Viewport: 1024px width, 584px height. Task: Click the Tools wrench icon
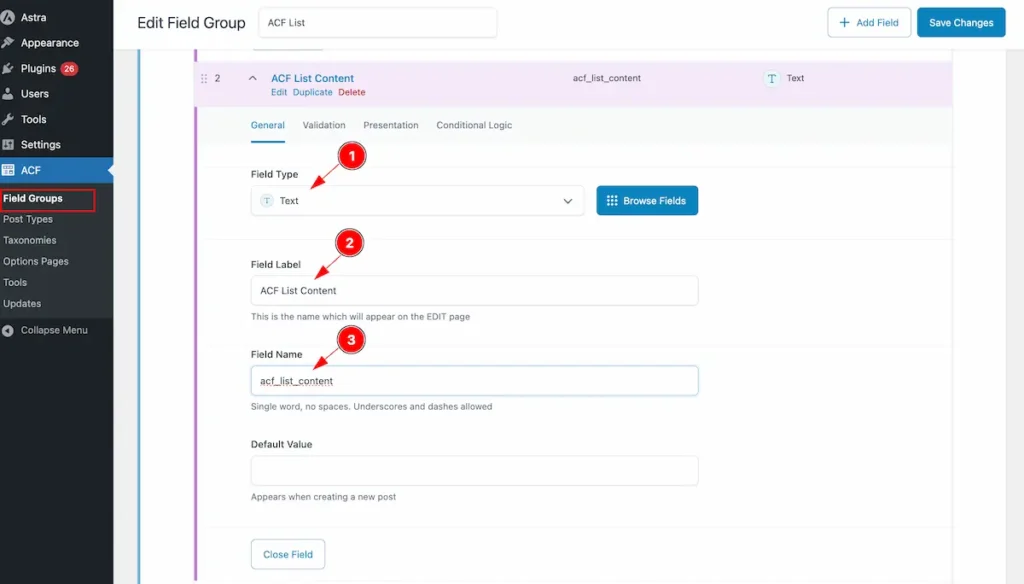(8, 120)
